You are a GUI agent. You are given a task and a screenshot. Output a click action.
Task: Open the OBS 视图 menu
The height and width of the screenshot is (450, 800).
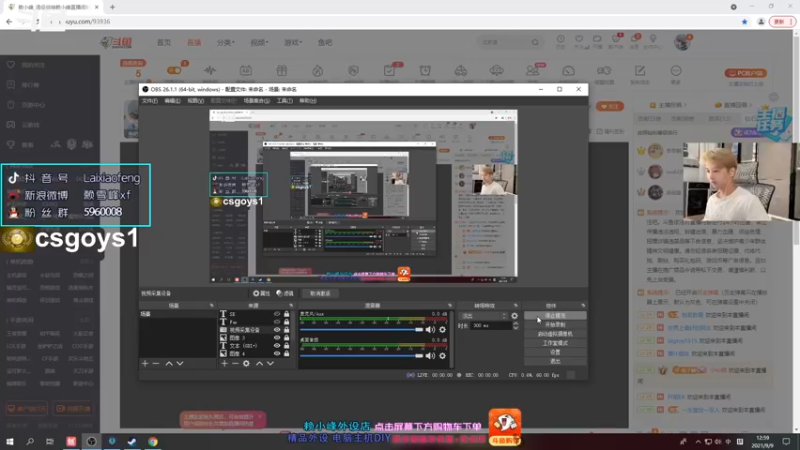click(x=195, y=101)
